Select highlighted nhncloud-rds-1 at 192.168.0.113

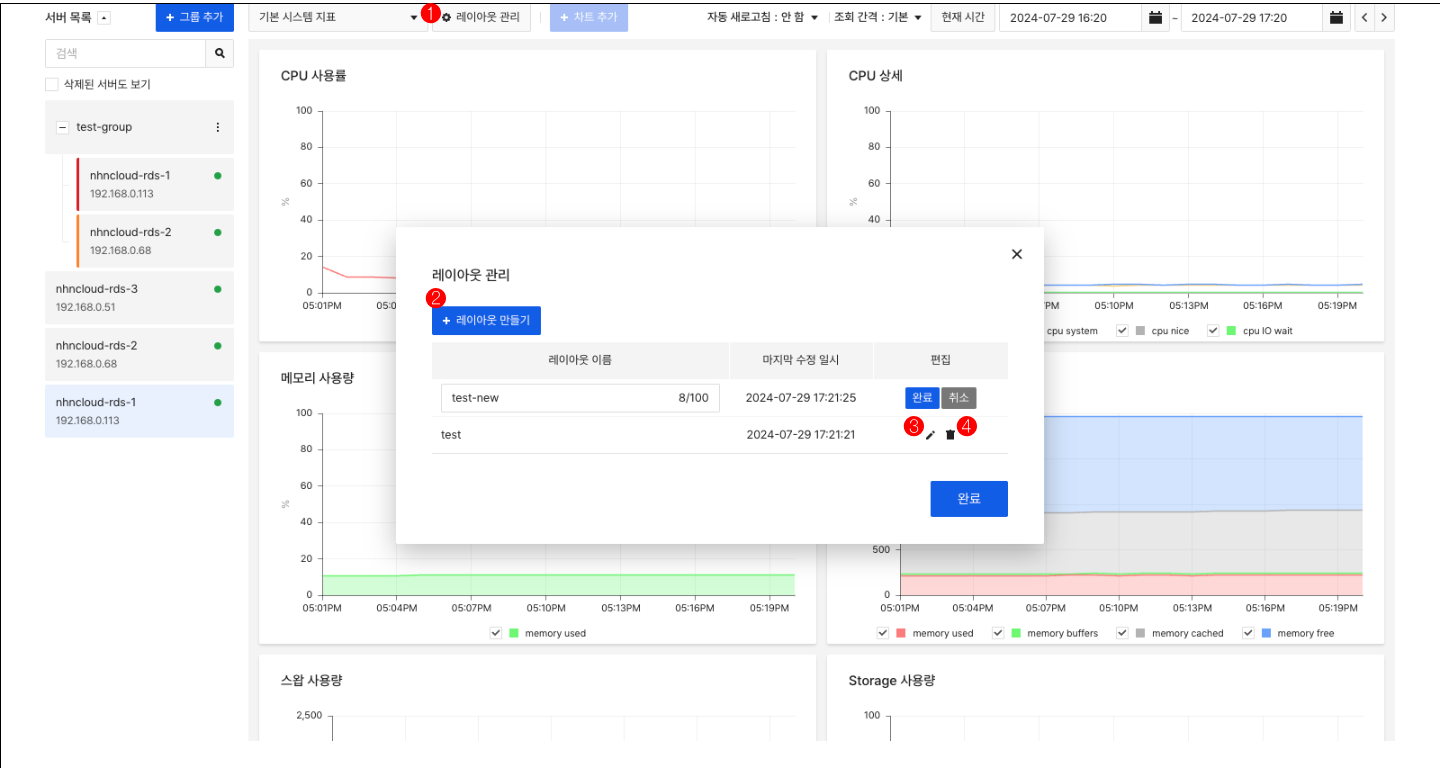coord(140,411)
